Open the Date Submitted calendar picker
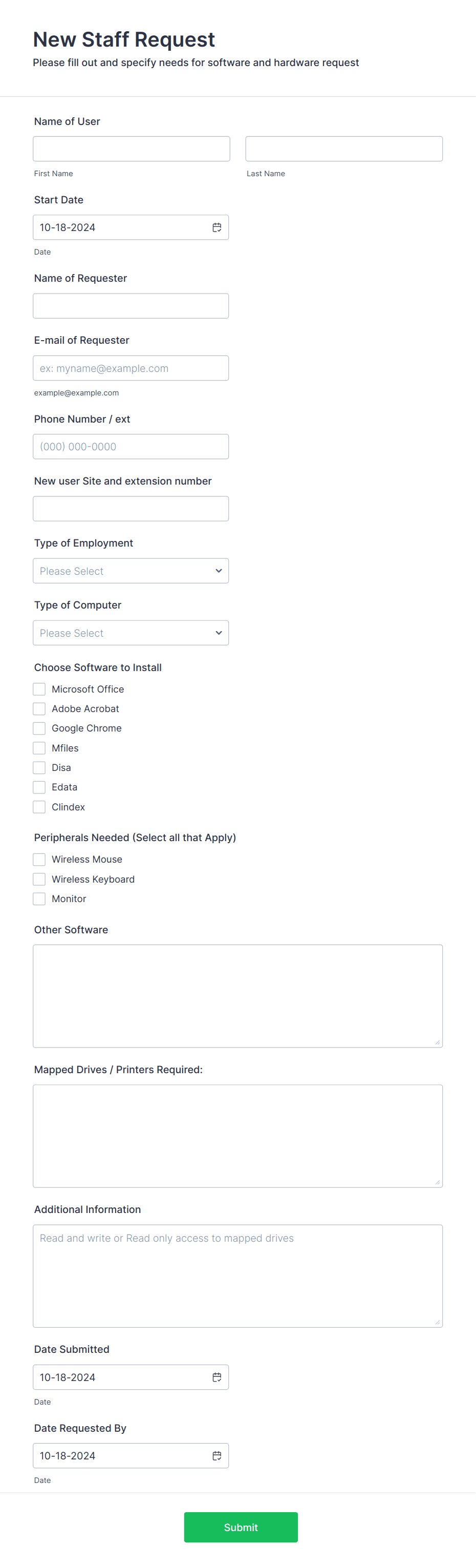476x1568 pixels. click(x=217, y=1377)
